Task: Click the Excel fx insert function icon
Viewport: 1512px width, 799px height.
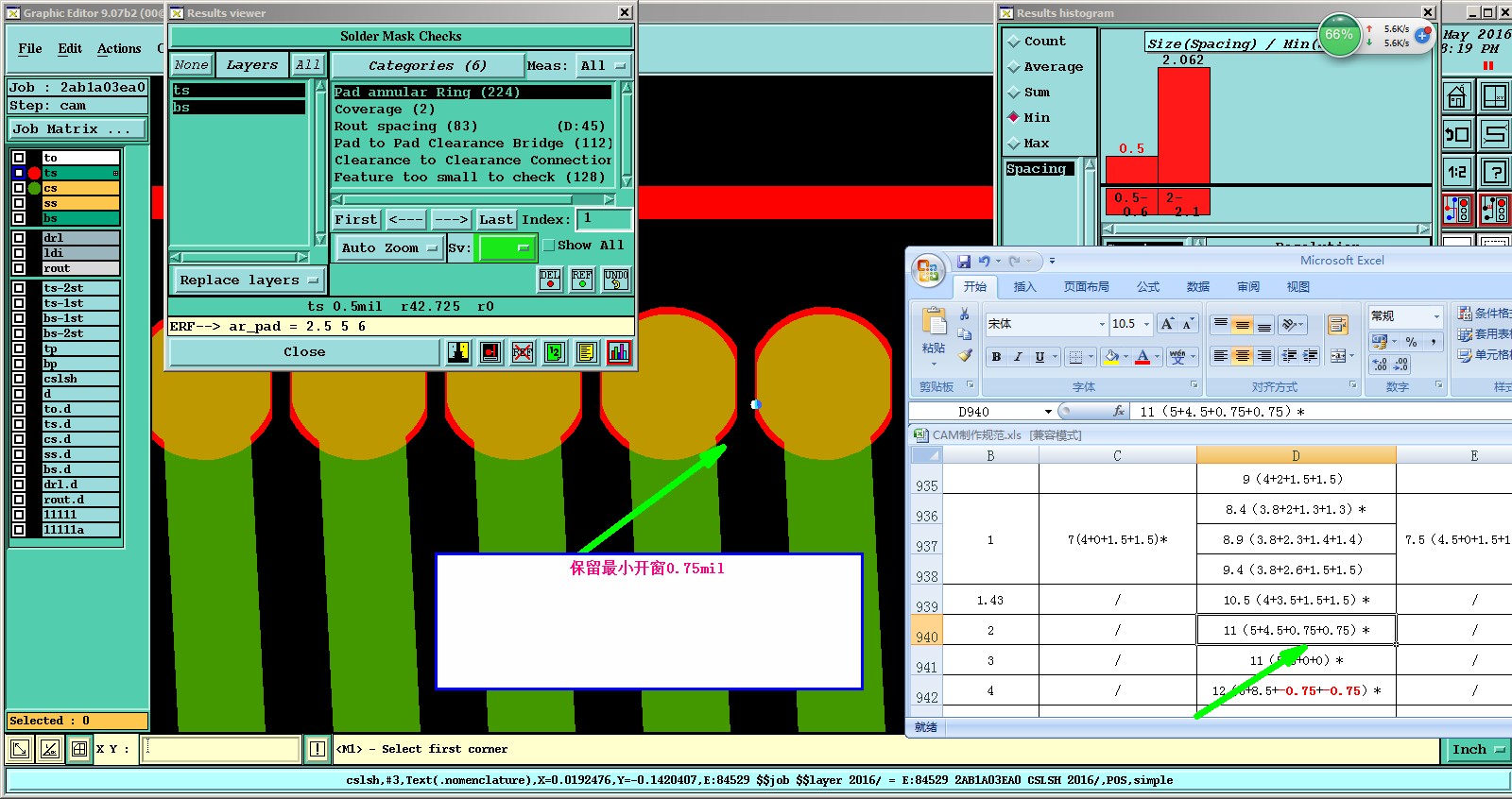Action: click(1119, 411)
